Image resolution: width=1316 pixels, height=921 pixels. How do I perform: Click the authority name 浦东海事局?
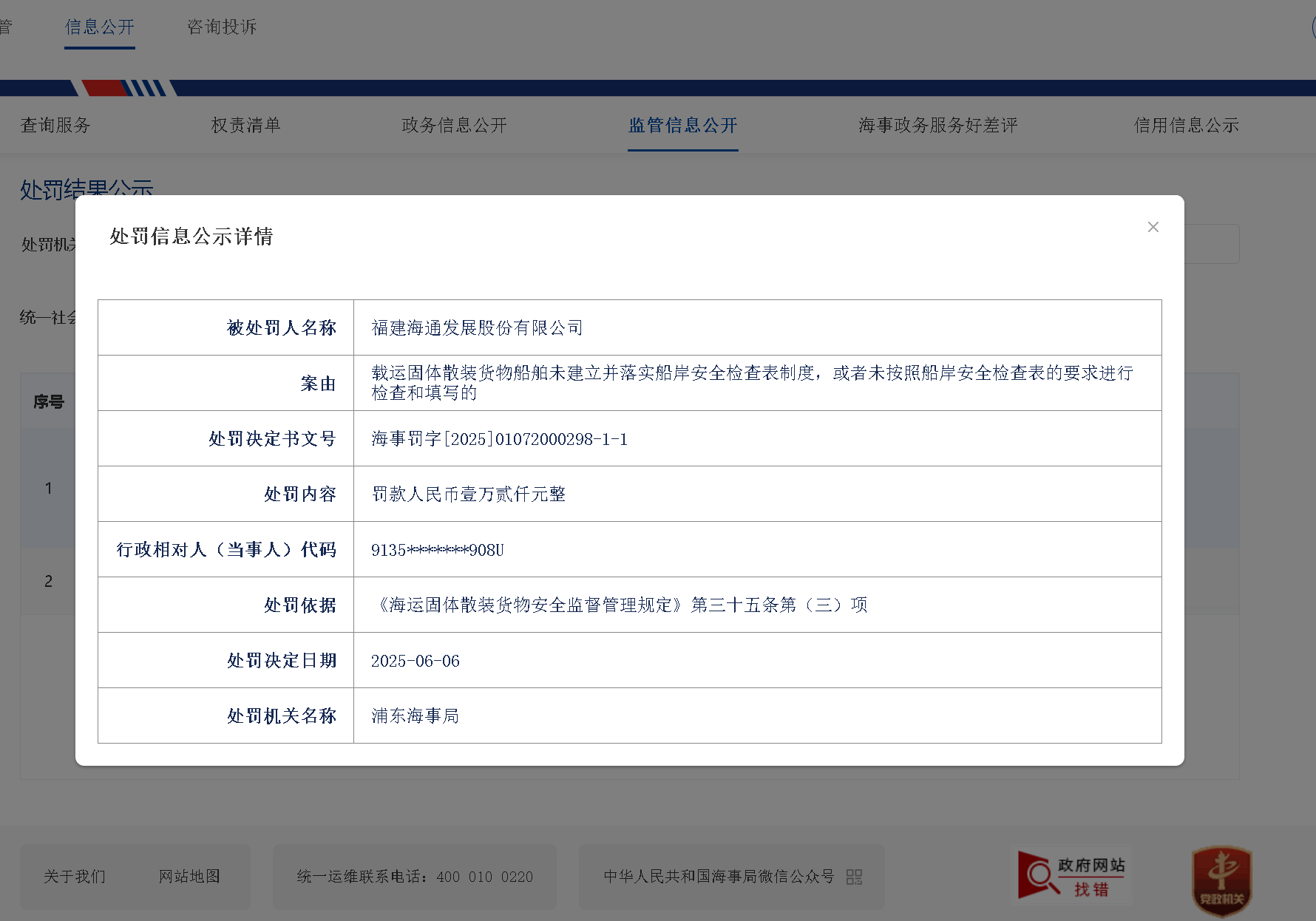(x=415, y=716)
